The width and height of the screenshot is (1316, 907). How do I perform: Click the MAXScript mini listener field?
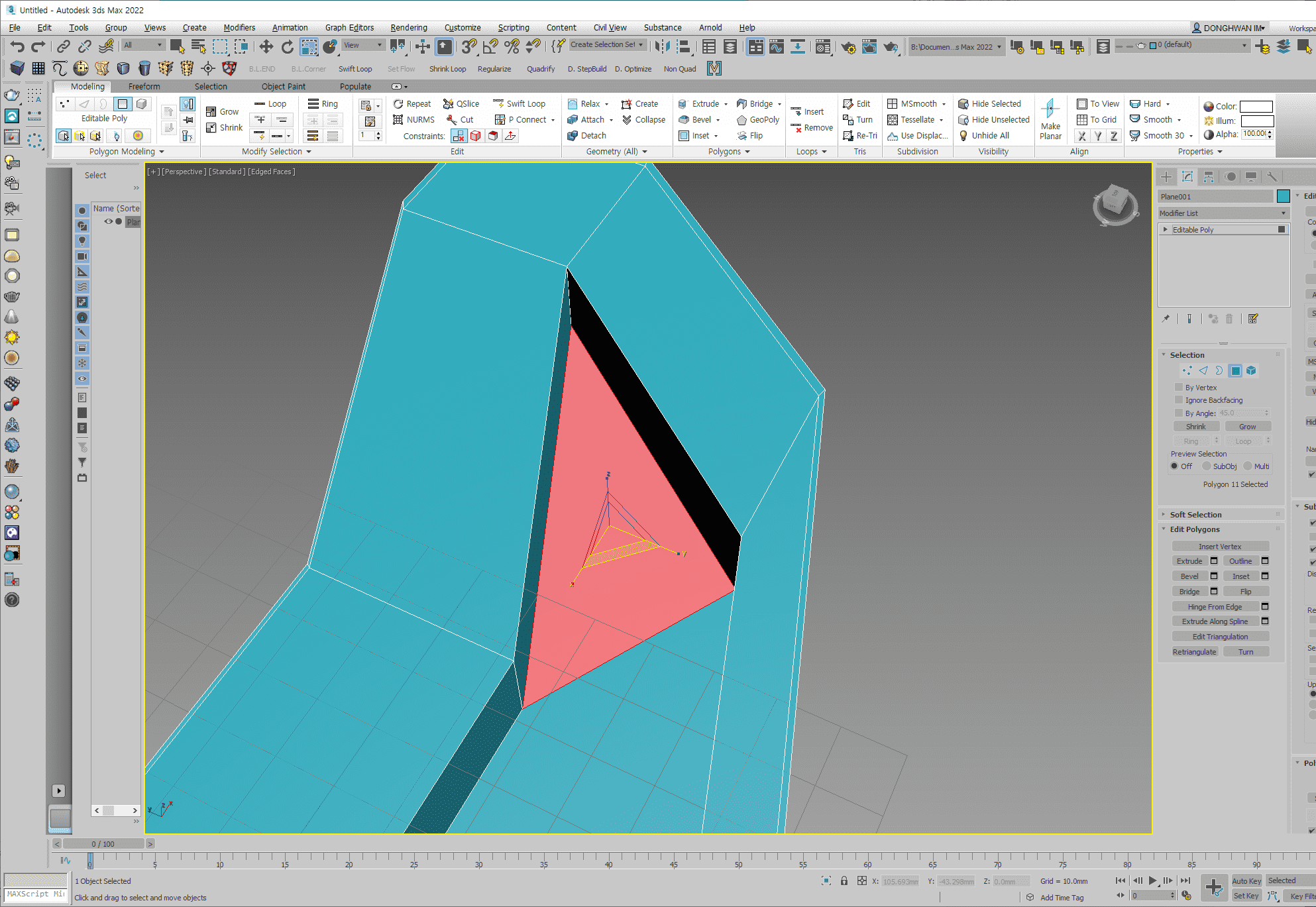point(36,894)
